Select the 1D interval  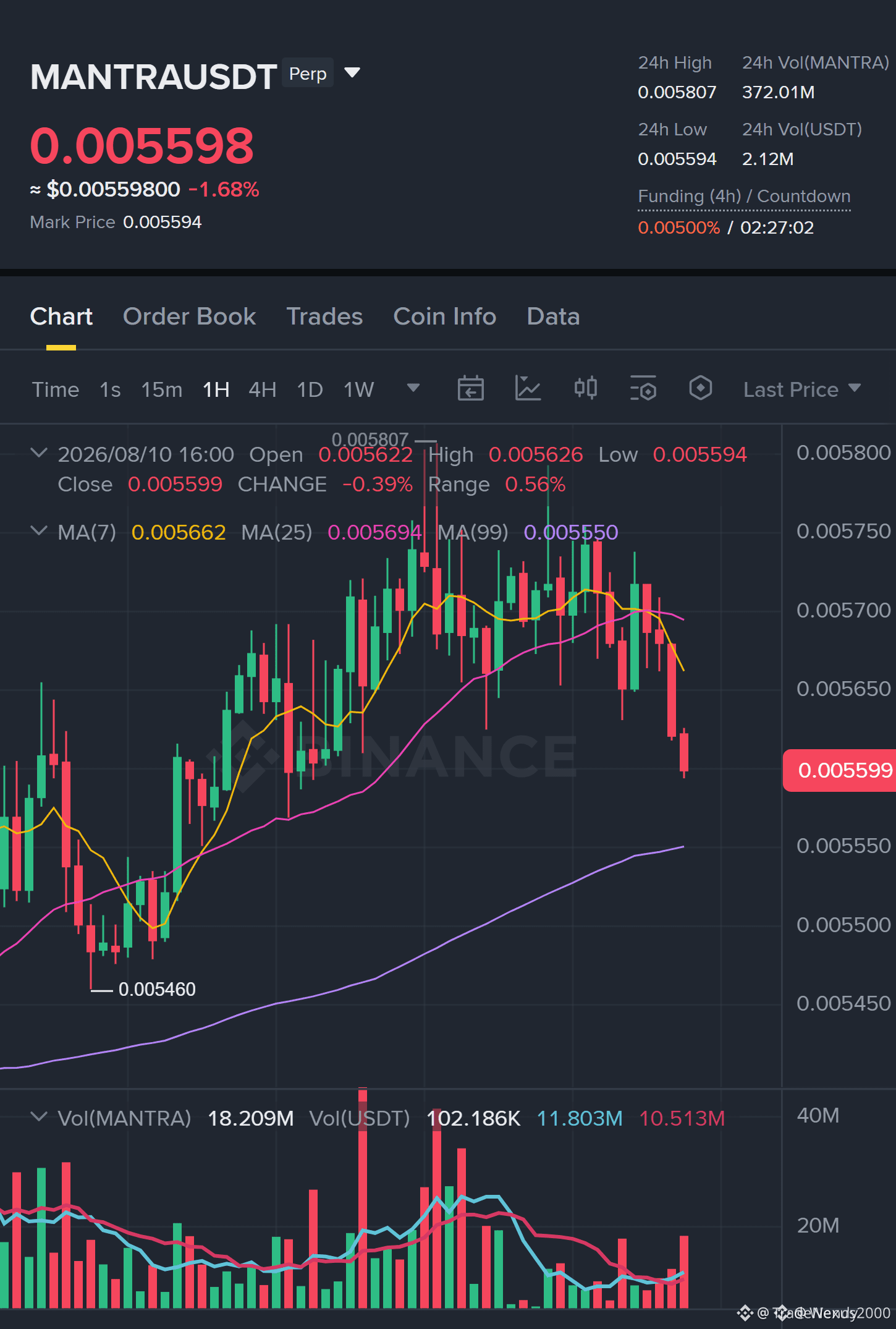(310, 389)
